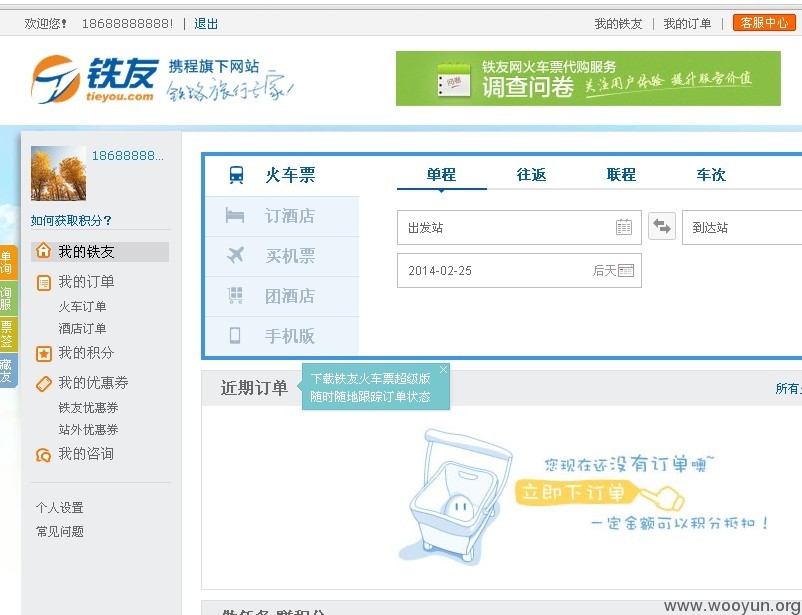802x615 pixels.
Task: Click the mobile phone icon
Action: pos(235,336)
